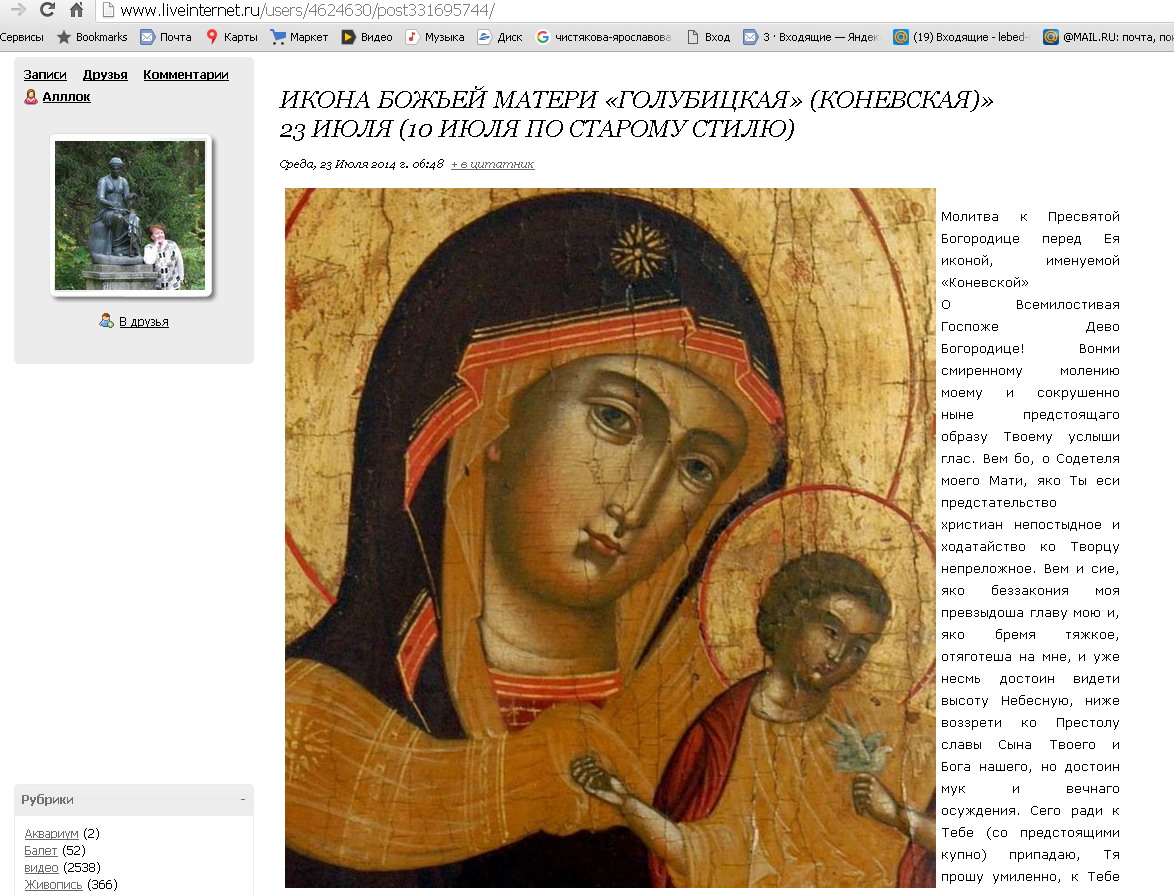Click the user avatar photo with statue

[130, 216]
